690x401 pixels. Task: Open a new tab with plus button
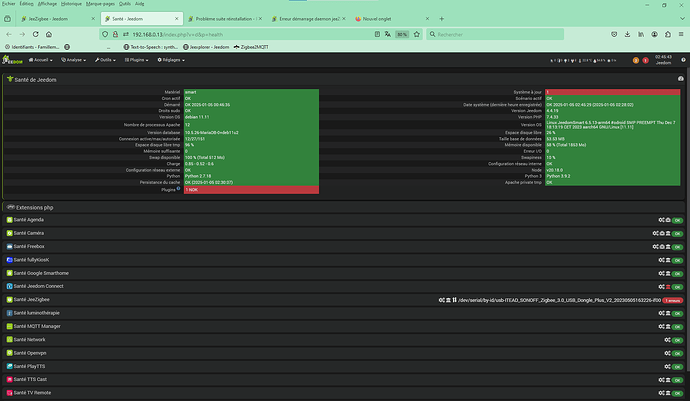[x=441, y=18]
